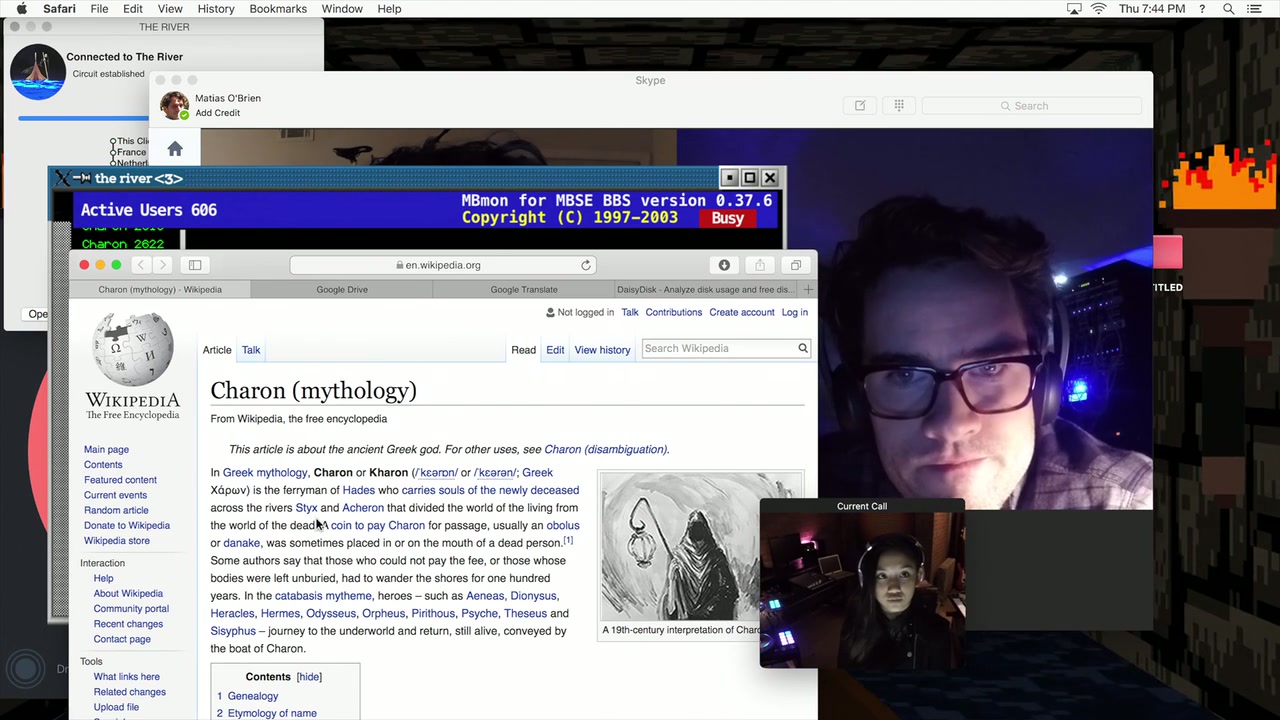The width and height of the screenshot is (1280, 720).
Task: Click the question mark menu bar icon
Action: pyautogui.click(x=1202, y=9)
